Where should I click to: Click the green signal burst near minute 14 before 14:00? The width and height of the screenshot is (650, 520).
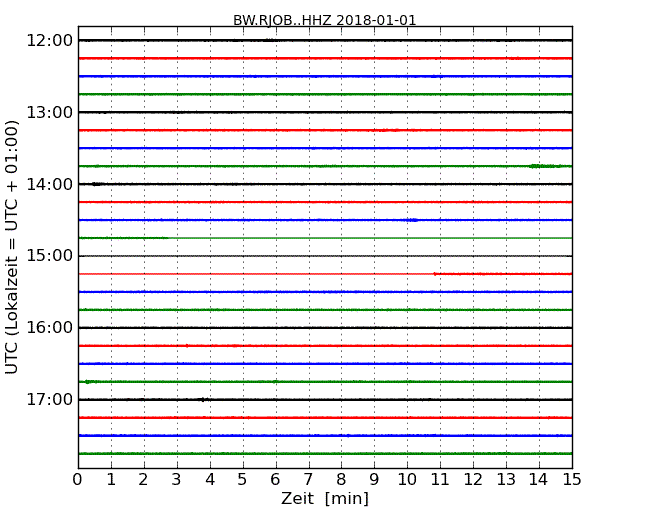tap(545, 166)
